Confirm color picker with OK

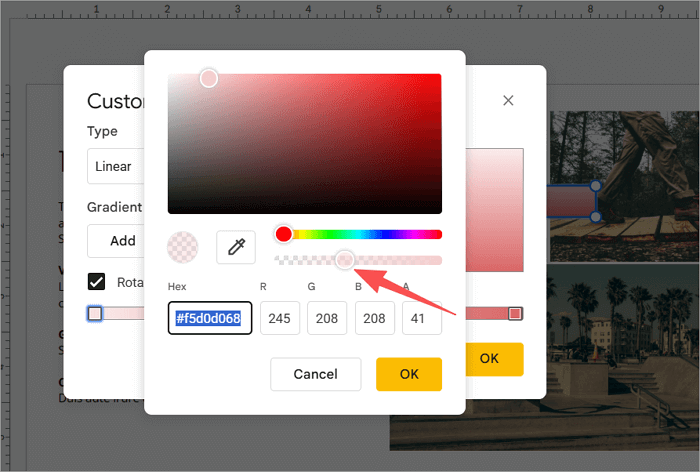point(409,374)
